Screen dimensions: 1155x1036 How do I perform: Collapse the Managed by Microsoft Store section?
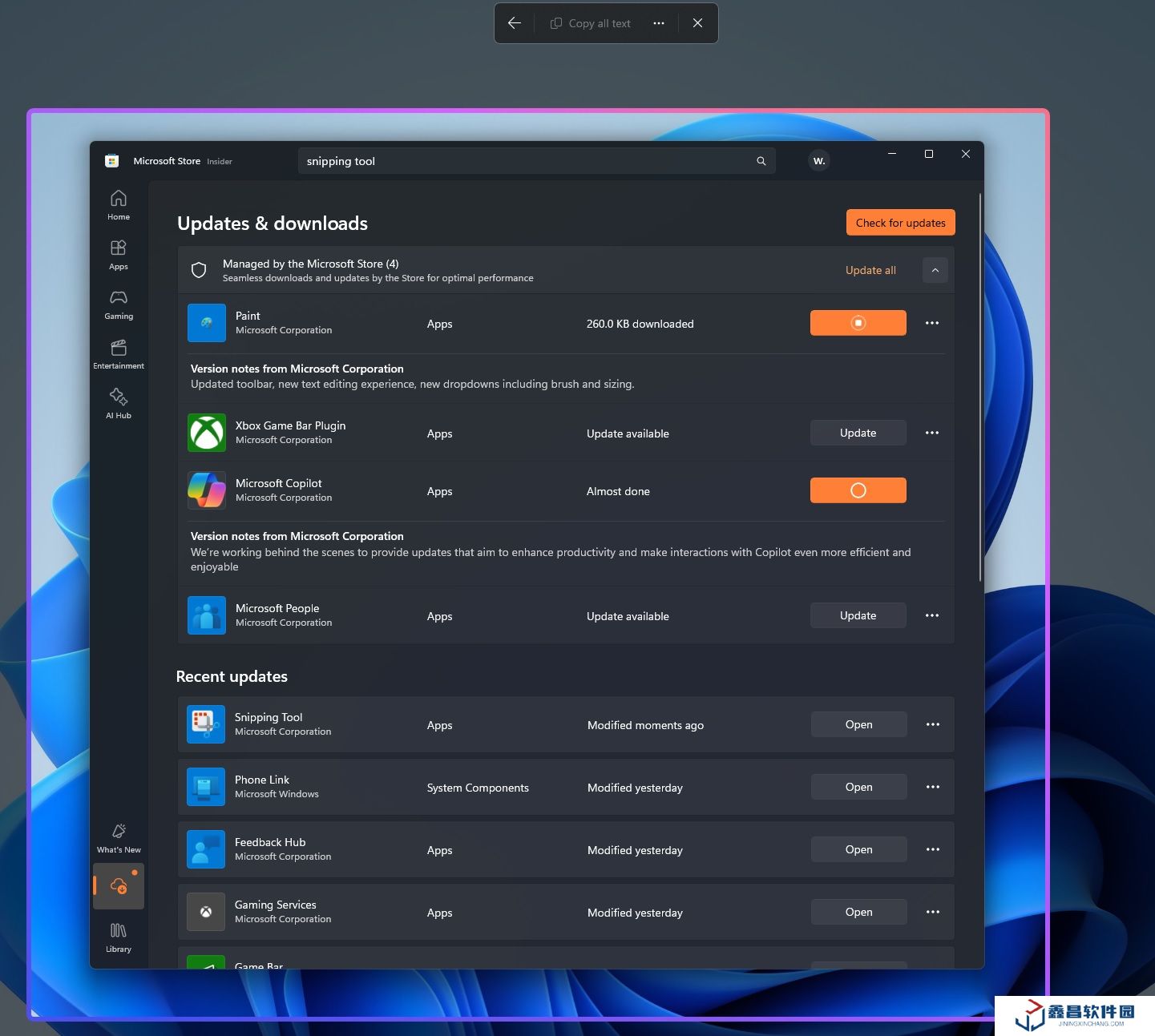(x=935, y=270)
